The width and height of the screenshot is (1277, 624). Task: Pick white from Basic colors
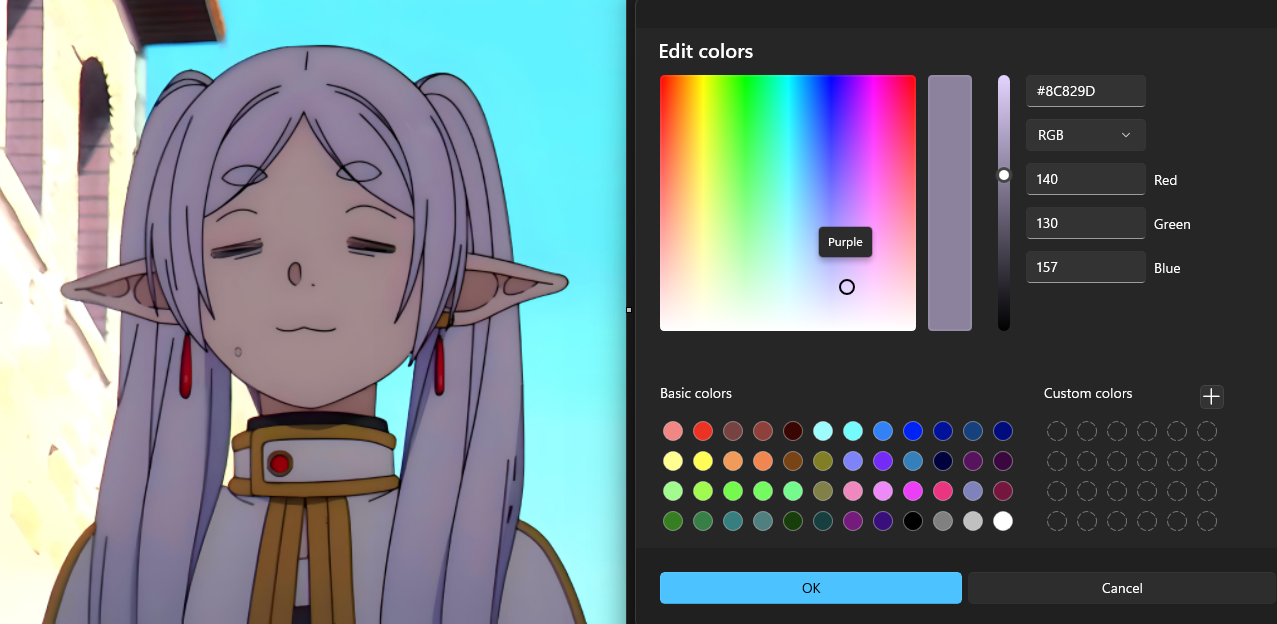coord(1003,521)
